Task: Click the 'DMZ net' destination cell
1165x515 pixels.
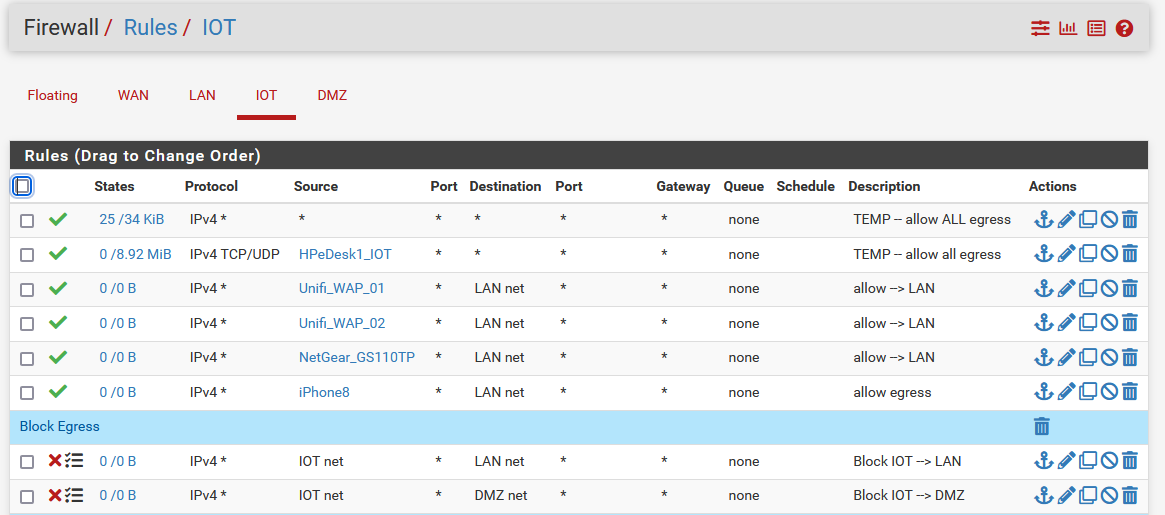Action: [x=499, y=495]
